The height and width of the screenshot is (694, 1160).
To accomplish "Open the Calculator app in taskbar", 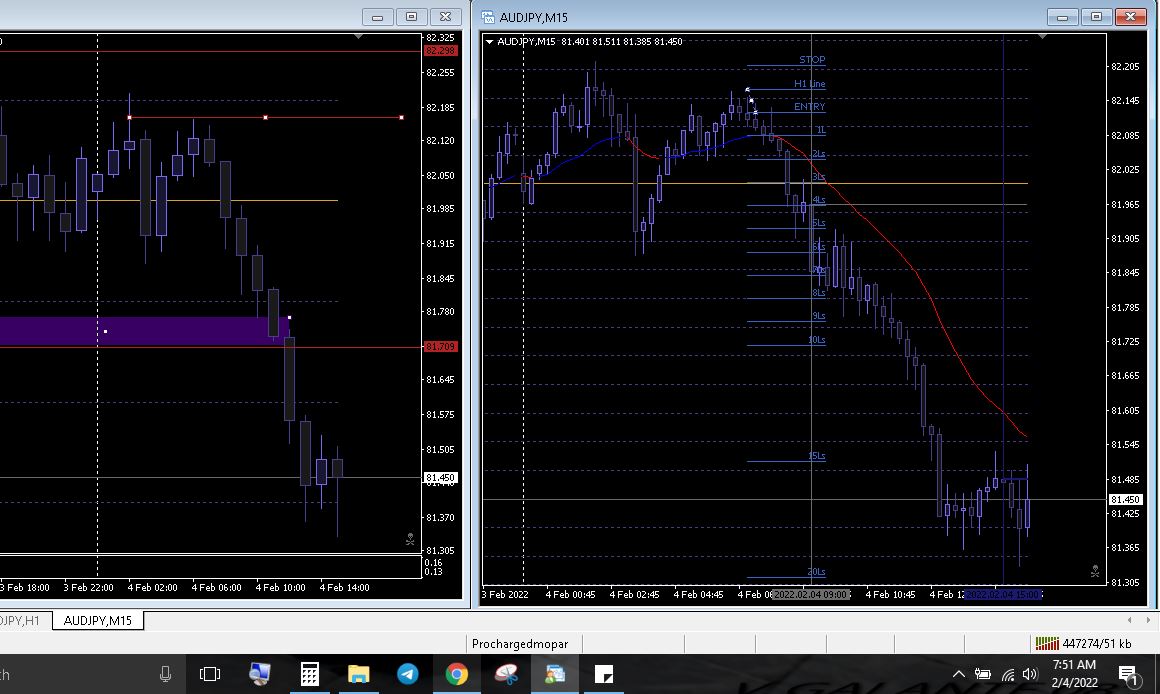I will (x=309, y=674).
